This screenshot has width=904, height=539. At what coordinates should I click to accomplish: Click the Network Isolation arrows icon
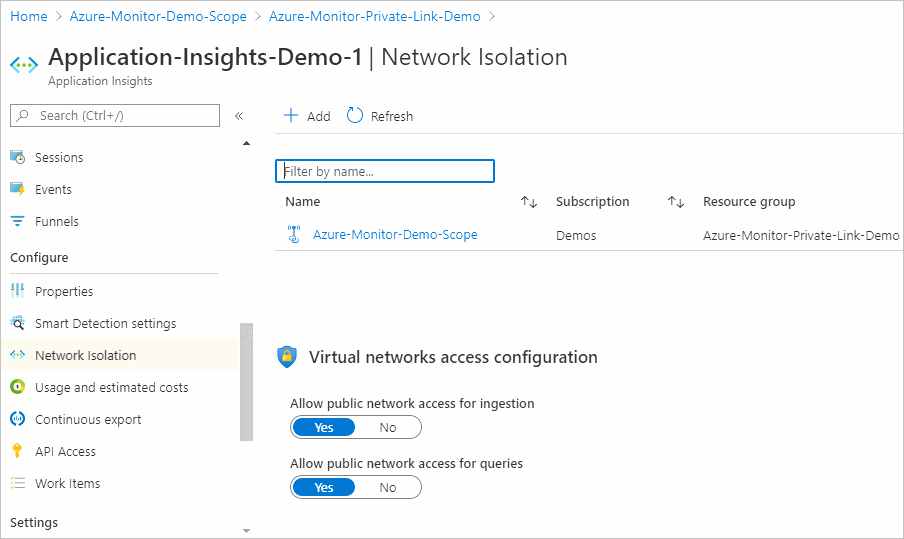click(18, 355)
